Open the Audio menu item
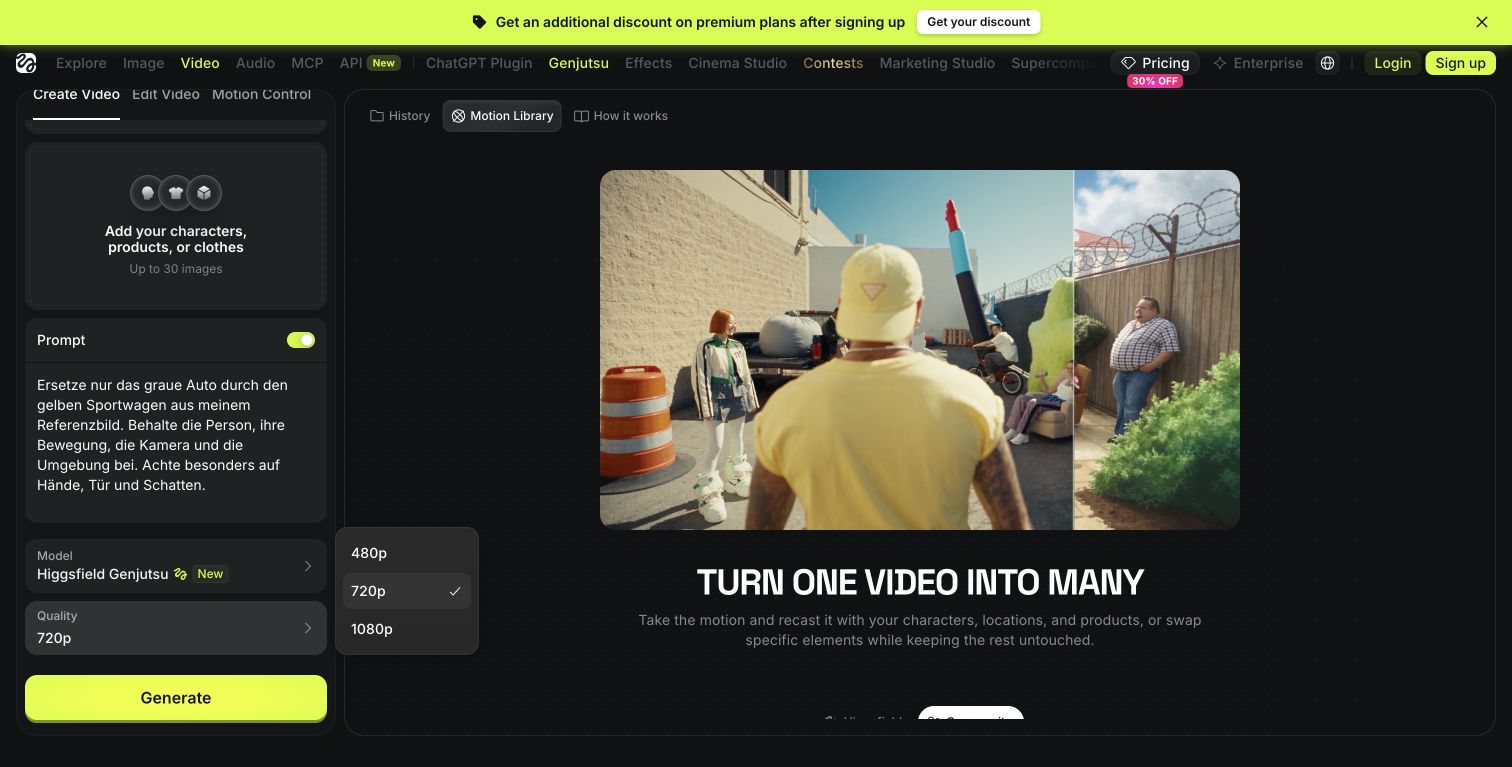 (255, 63)
